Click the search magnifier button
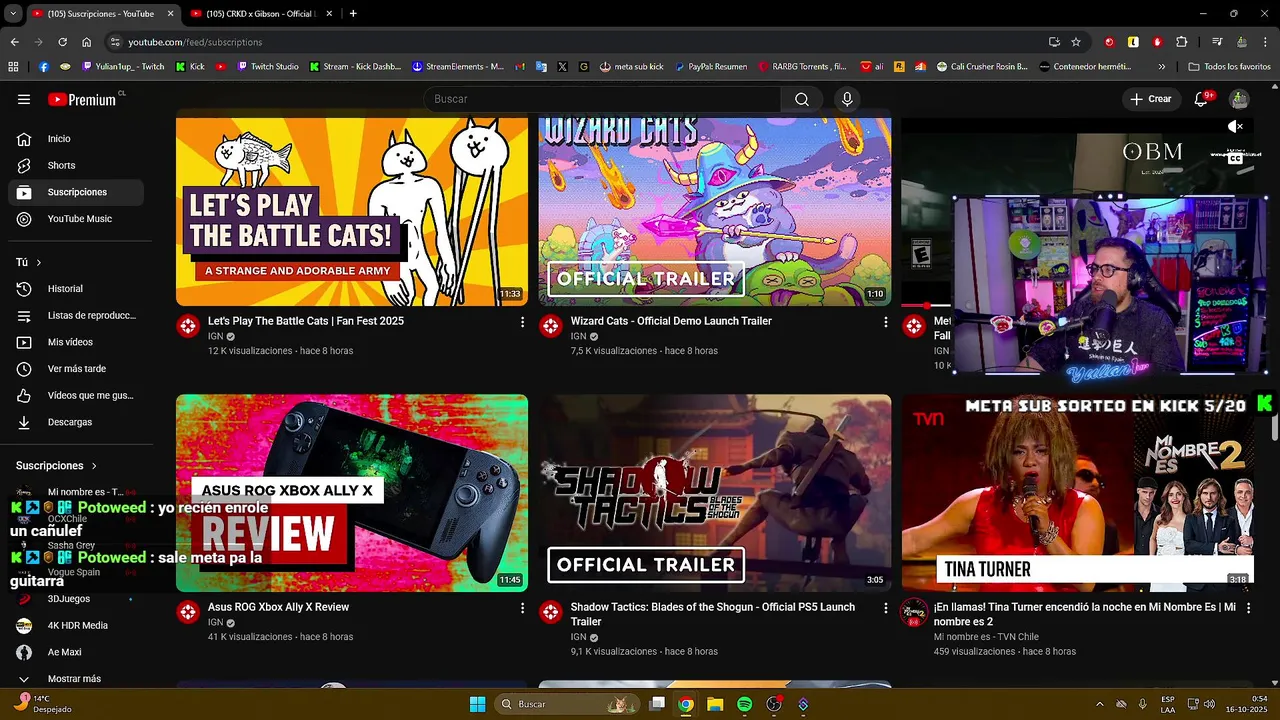Image resolution: width=1280 pixels, height=720 pixels. [x=802, y=99]
